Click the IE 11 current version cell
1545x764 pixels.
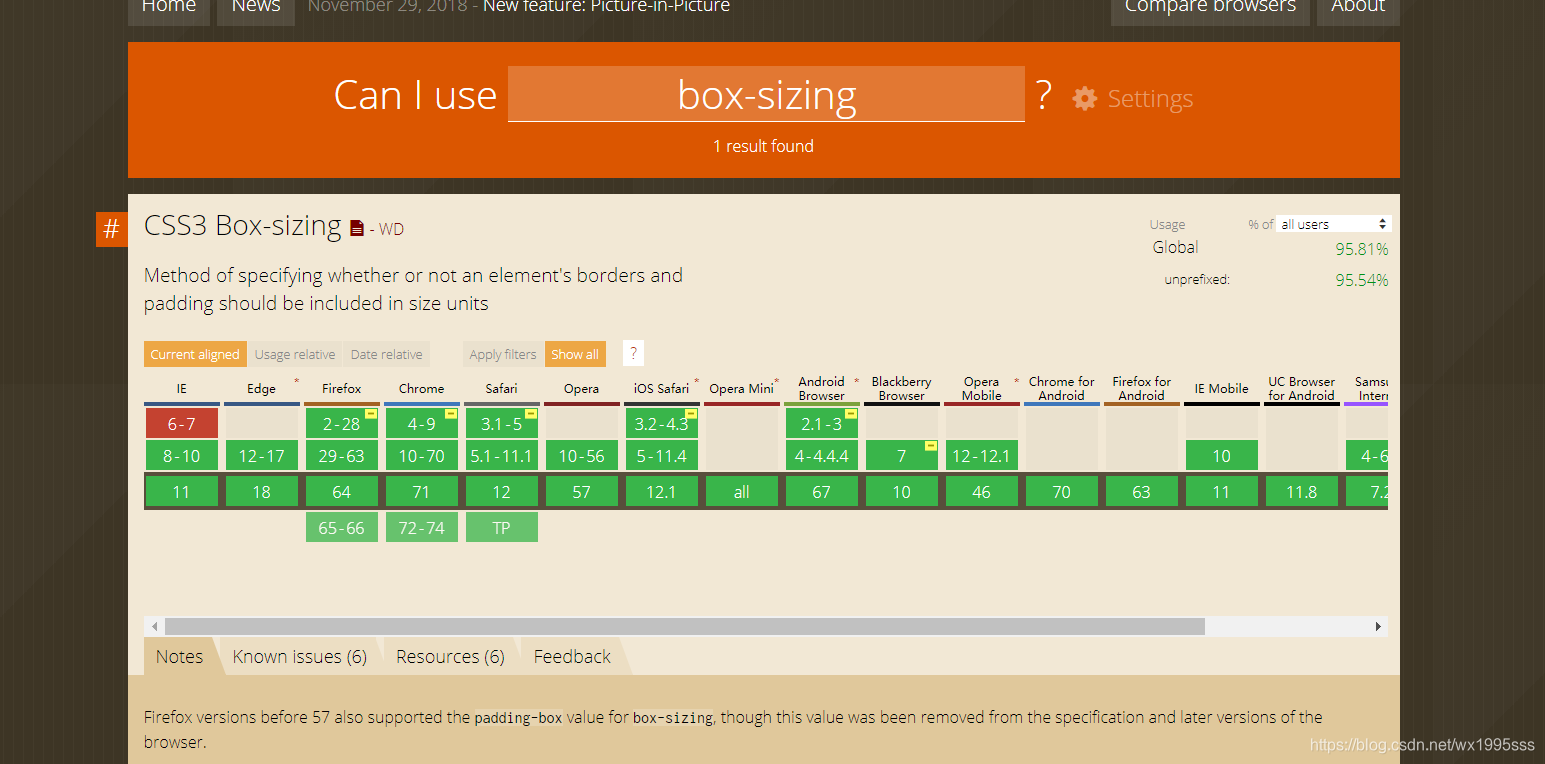point(182,491)
